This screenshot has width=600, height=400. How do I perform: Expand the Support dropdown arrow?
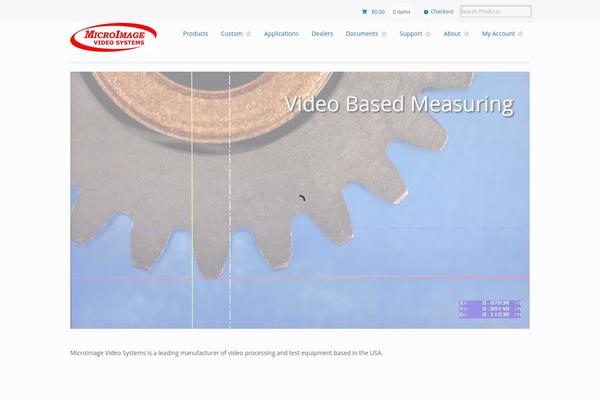tap(428, 34)
